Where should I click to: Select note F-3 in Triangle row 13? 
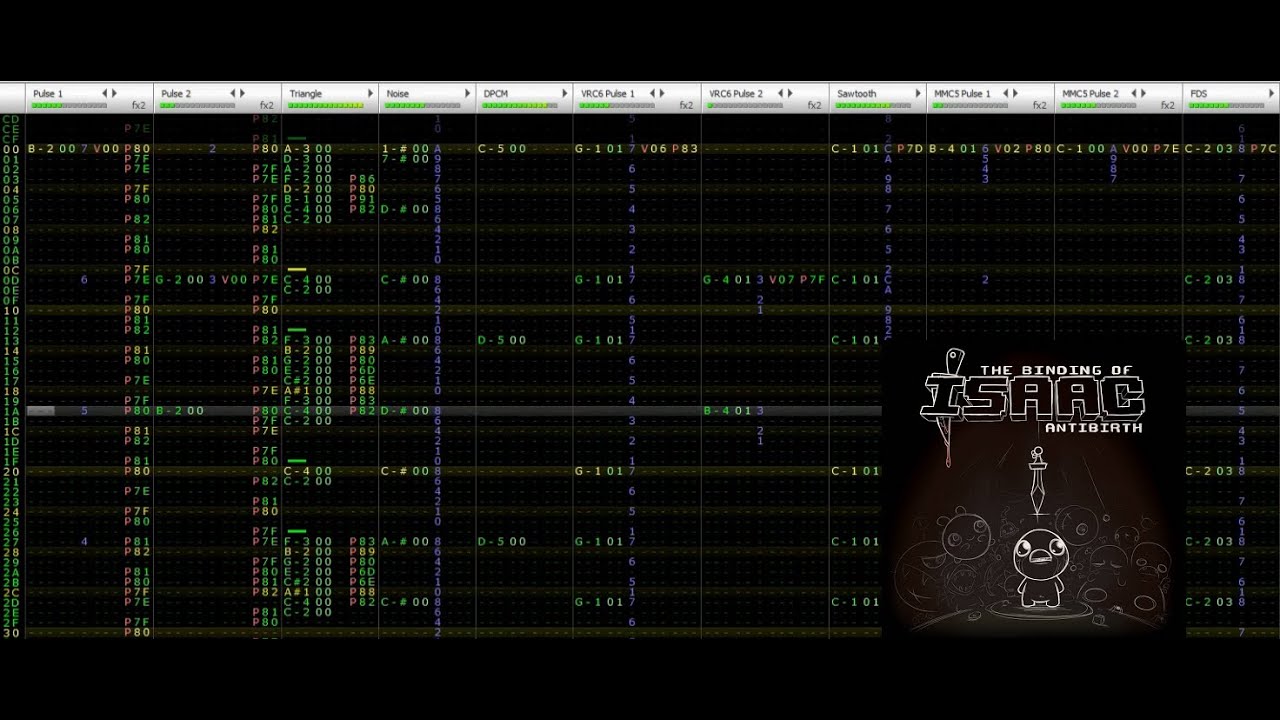(295, 340)
